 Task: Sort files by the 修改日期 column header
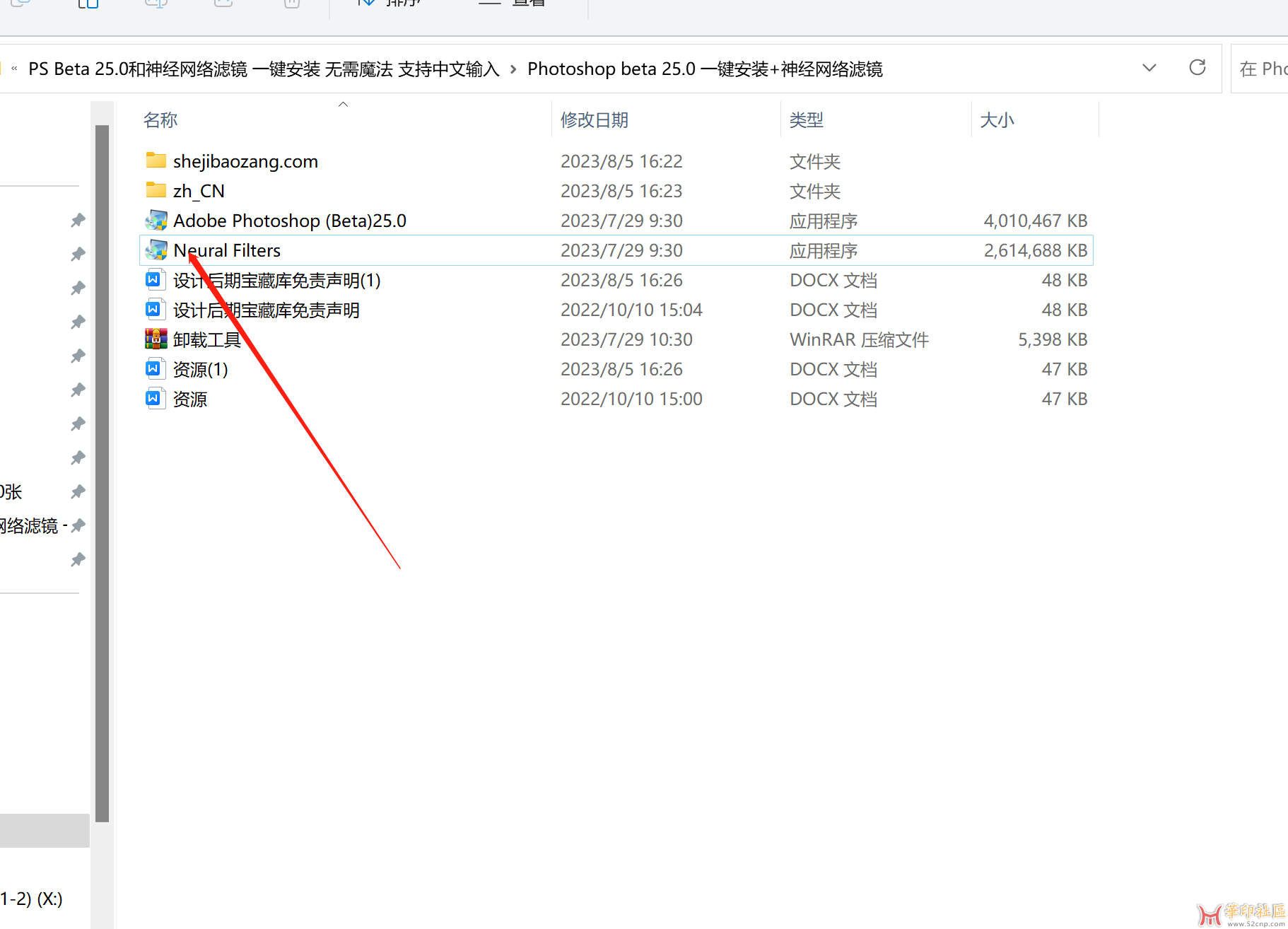(x=594, y=119)
